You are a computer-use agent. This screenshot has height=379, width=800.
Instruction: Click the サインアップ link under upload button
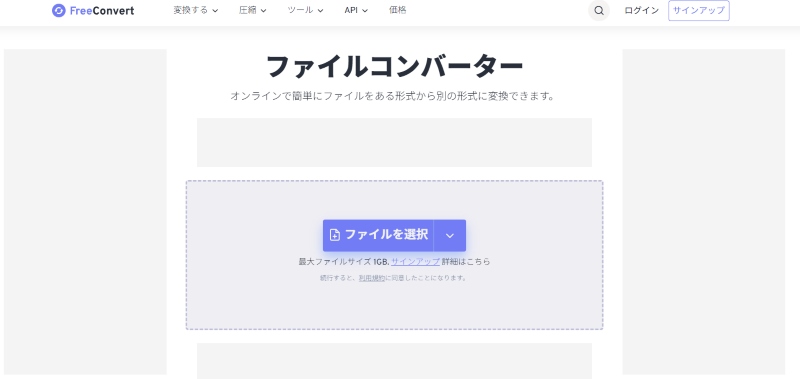(x=415, y=262)
